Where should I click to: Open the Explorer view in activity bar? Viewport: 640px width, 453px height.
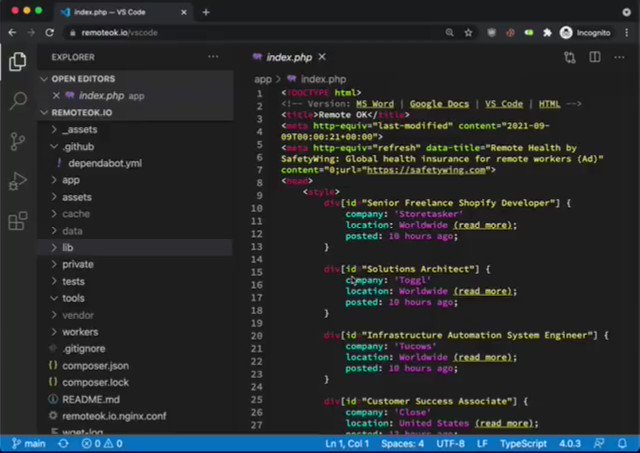[18, 62]
